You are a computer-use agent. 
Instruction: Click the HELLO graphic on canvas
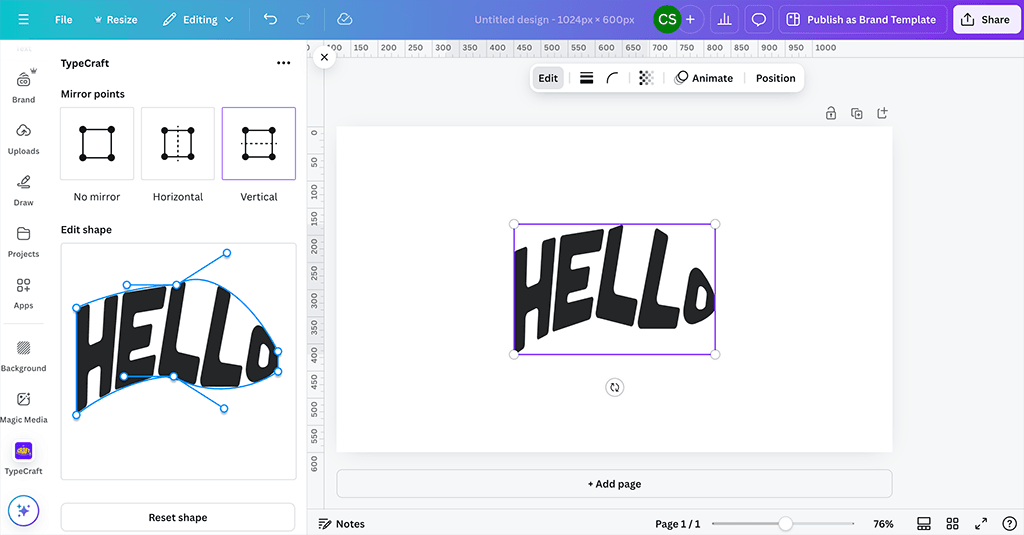click(x=614, y=289)
